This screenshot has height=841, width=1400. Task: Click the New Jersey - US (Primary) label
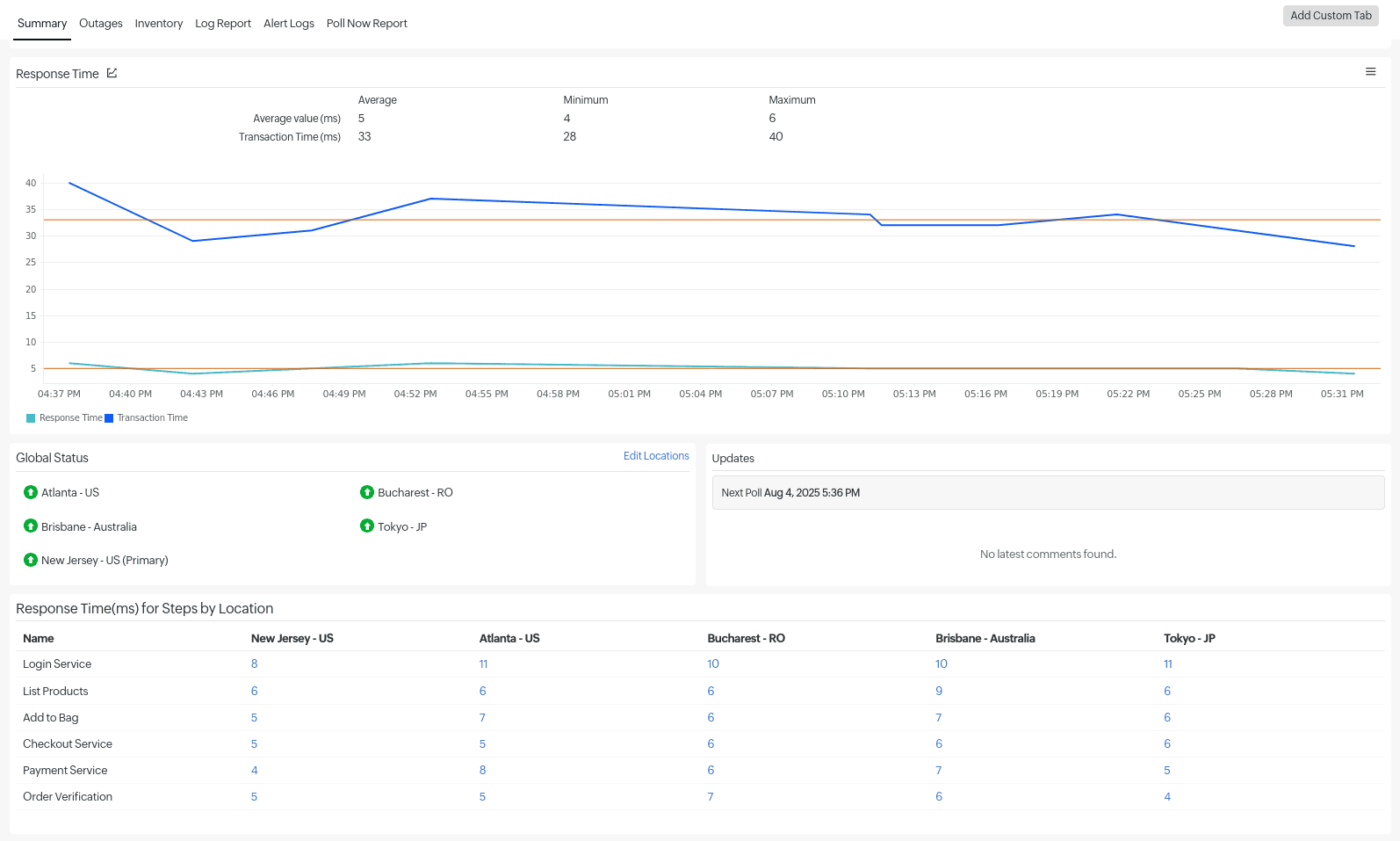[x=105, y=560]
